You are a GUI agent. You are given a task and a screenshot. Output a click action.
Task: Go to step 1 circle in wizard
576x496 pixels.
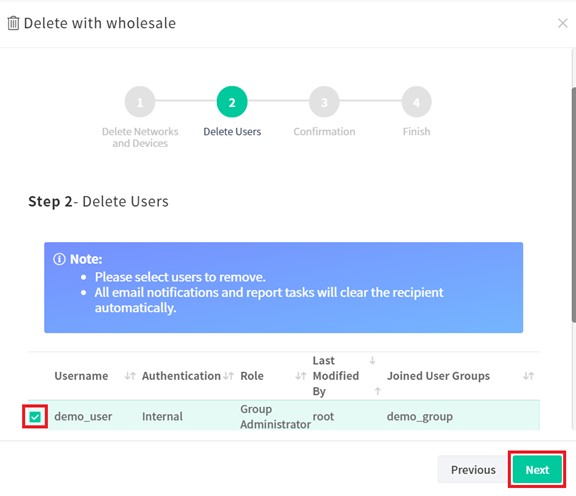click(x=140, y=102)
